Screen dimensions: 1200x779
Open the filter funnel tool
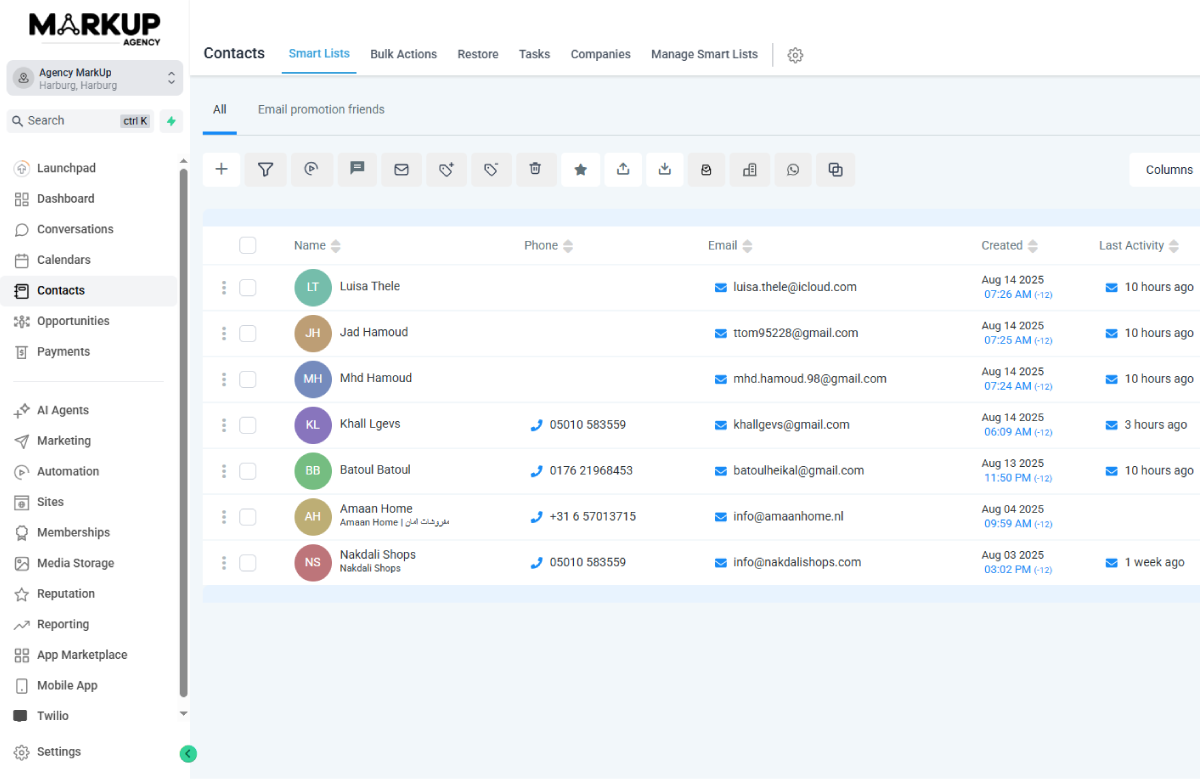[266, 170]
